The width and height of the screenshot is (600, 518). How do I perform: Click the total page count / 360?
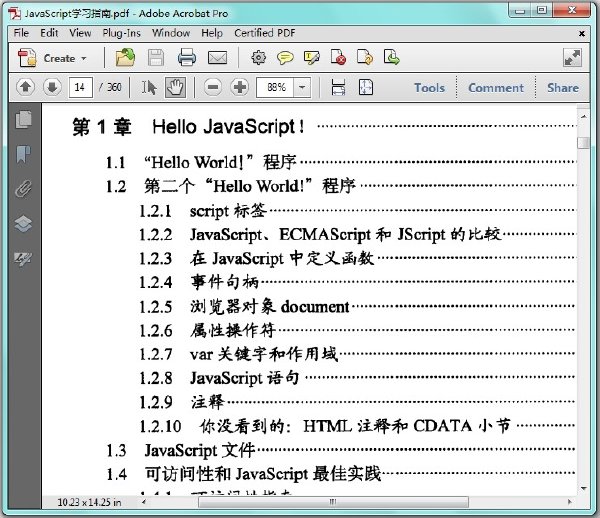(x=111, y=88)
